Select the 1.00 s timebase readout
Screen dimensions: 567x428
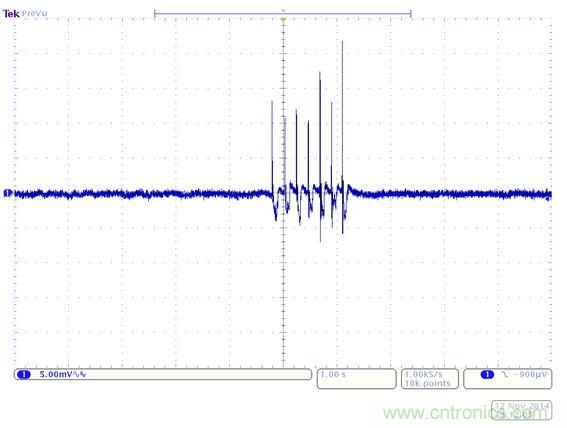tap(333, 374)
